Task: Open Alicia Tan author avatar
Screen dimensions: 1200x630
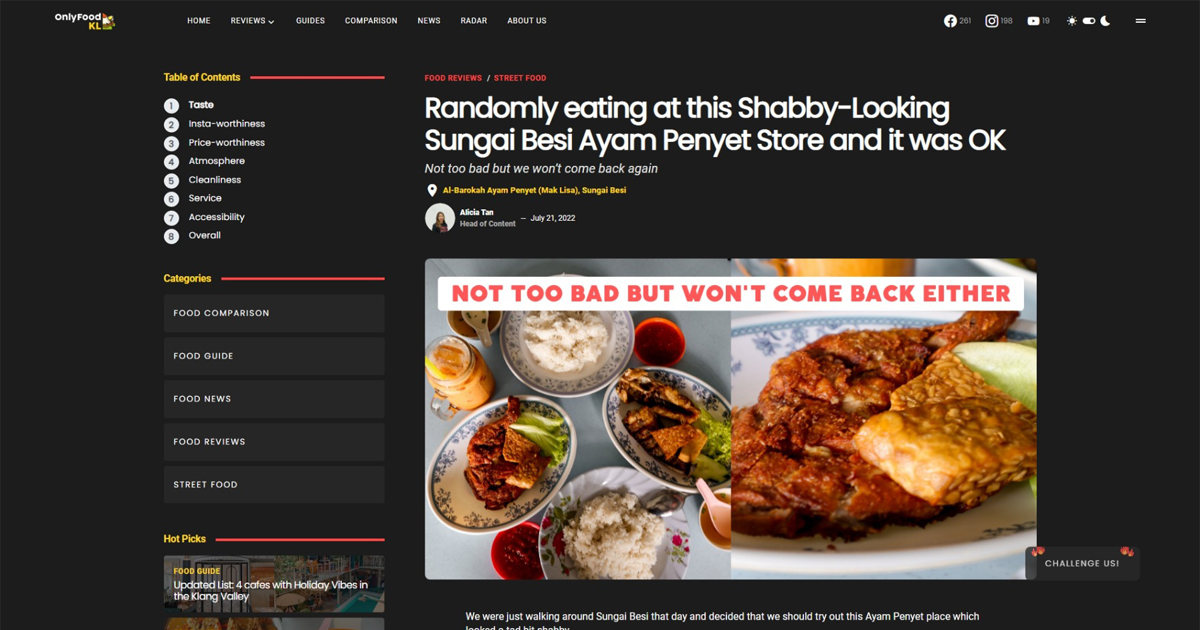Action: tap(440, 218)
